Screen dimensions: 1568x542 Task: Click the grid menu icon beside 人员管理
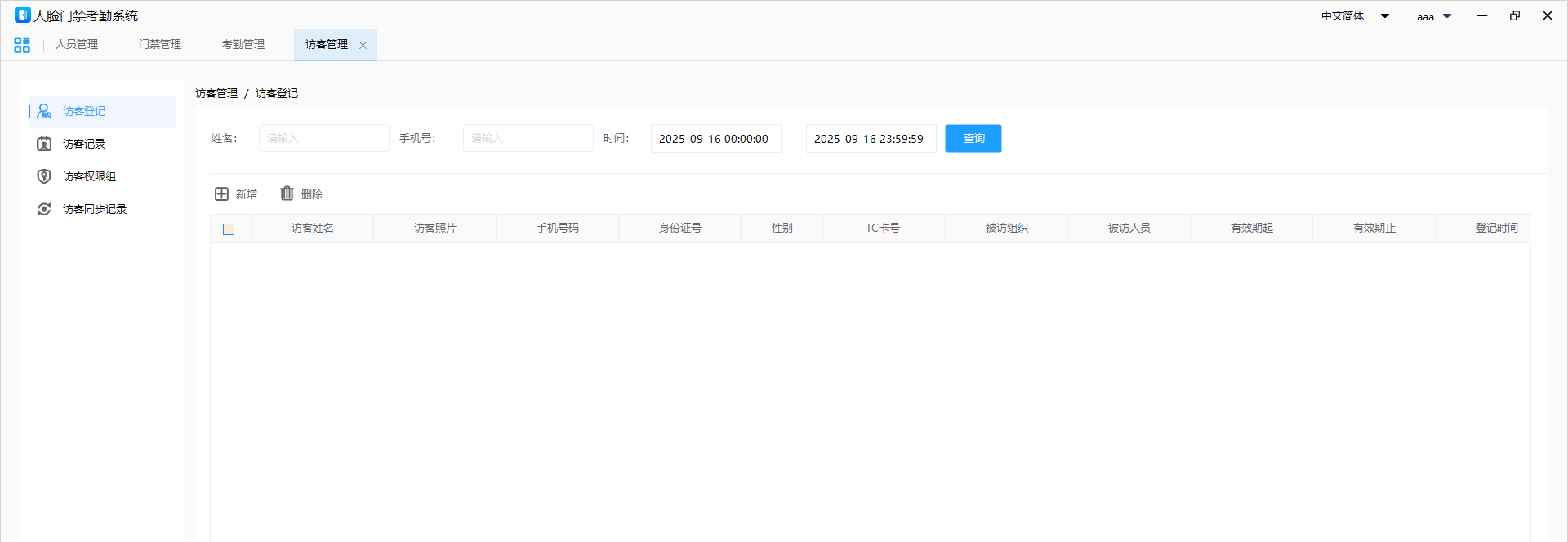pos(22,45)
